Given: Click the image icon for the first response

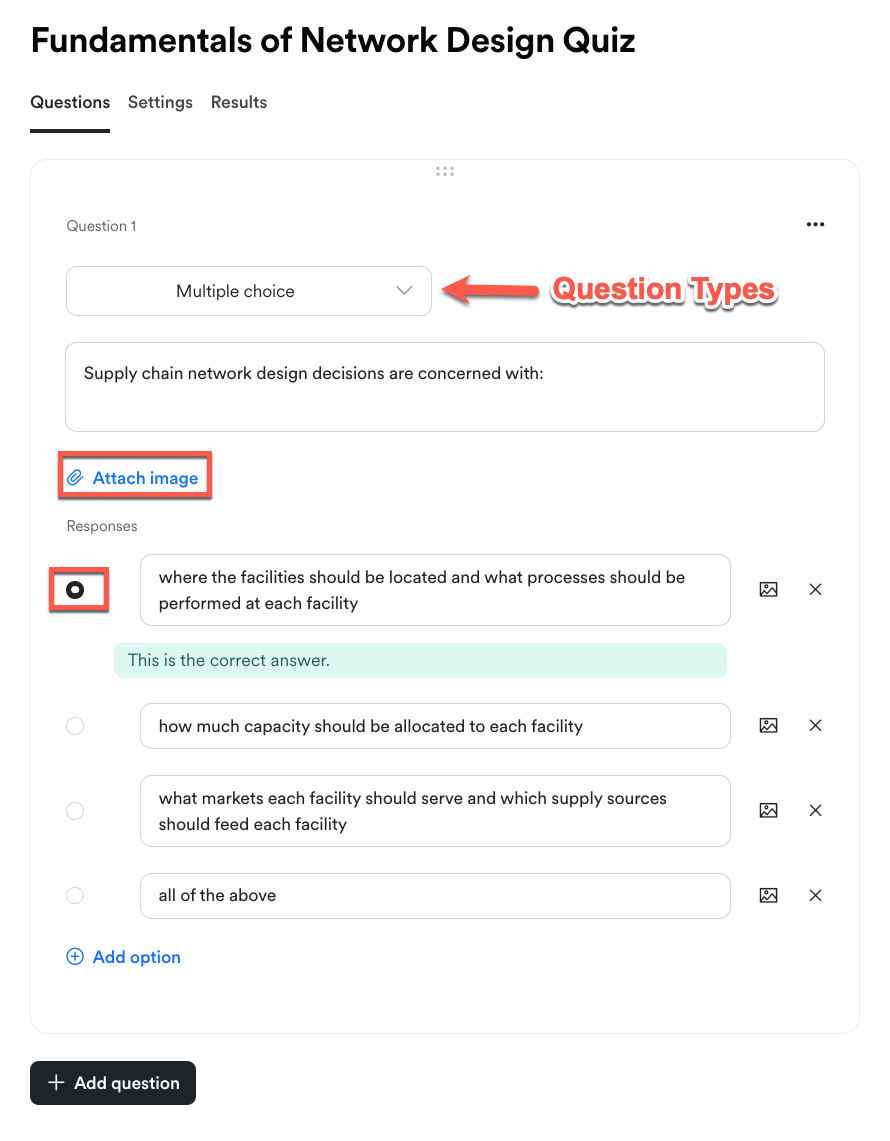Looking at the screenshot, I should [768, 590].
